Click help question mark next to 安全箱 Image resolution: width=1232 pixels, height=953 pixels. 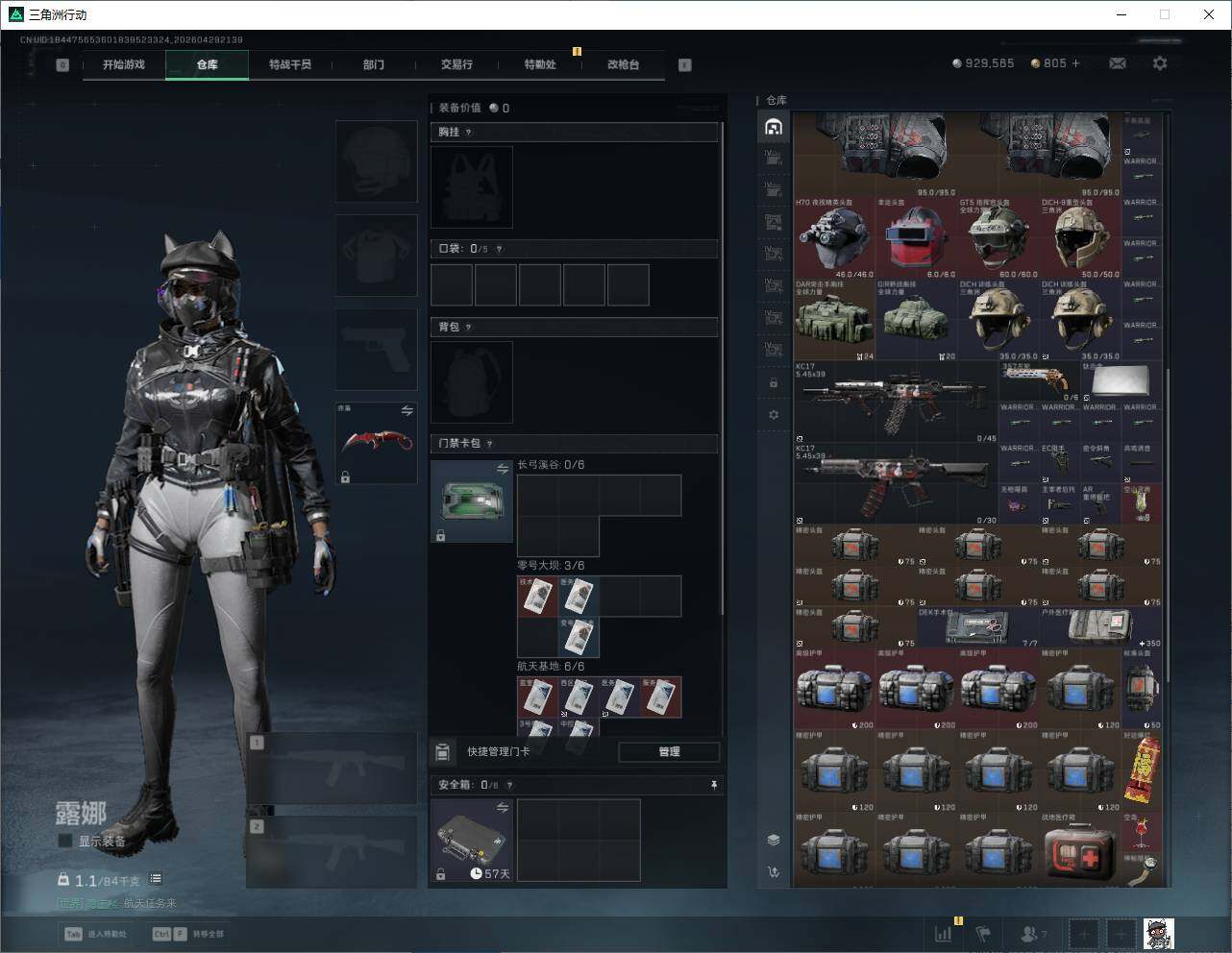[x=509, y=785]
